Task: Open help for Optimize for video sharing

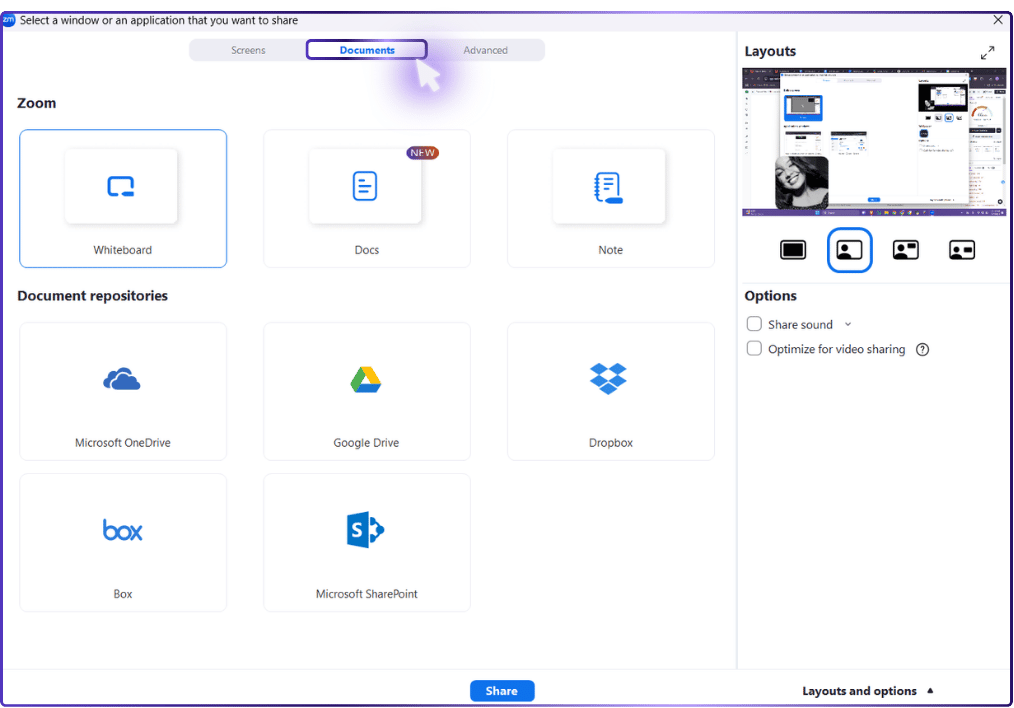Action: coord(923,349)
